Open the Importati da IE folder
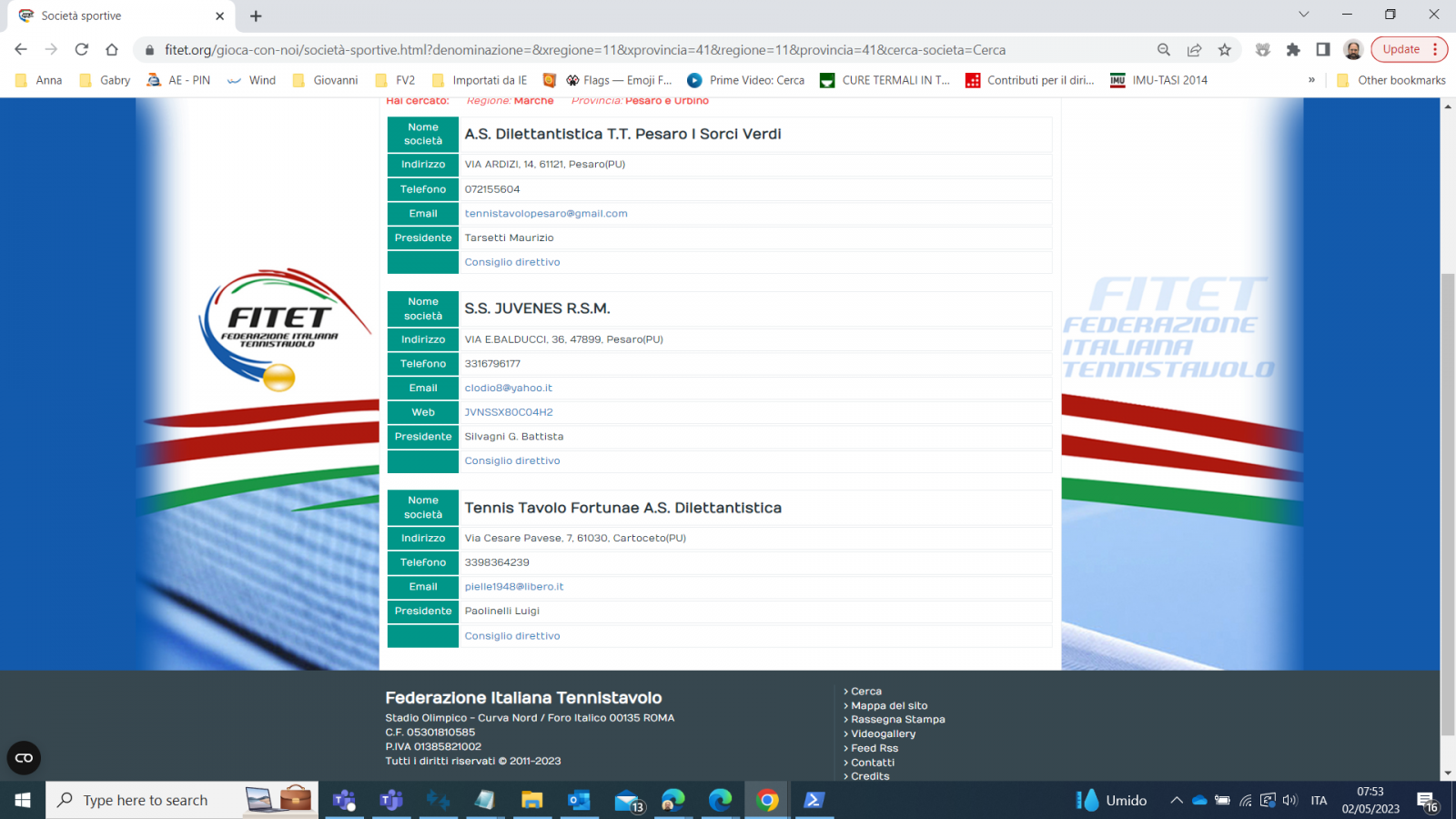 click(x=480, y=80)
